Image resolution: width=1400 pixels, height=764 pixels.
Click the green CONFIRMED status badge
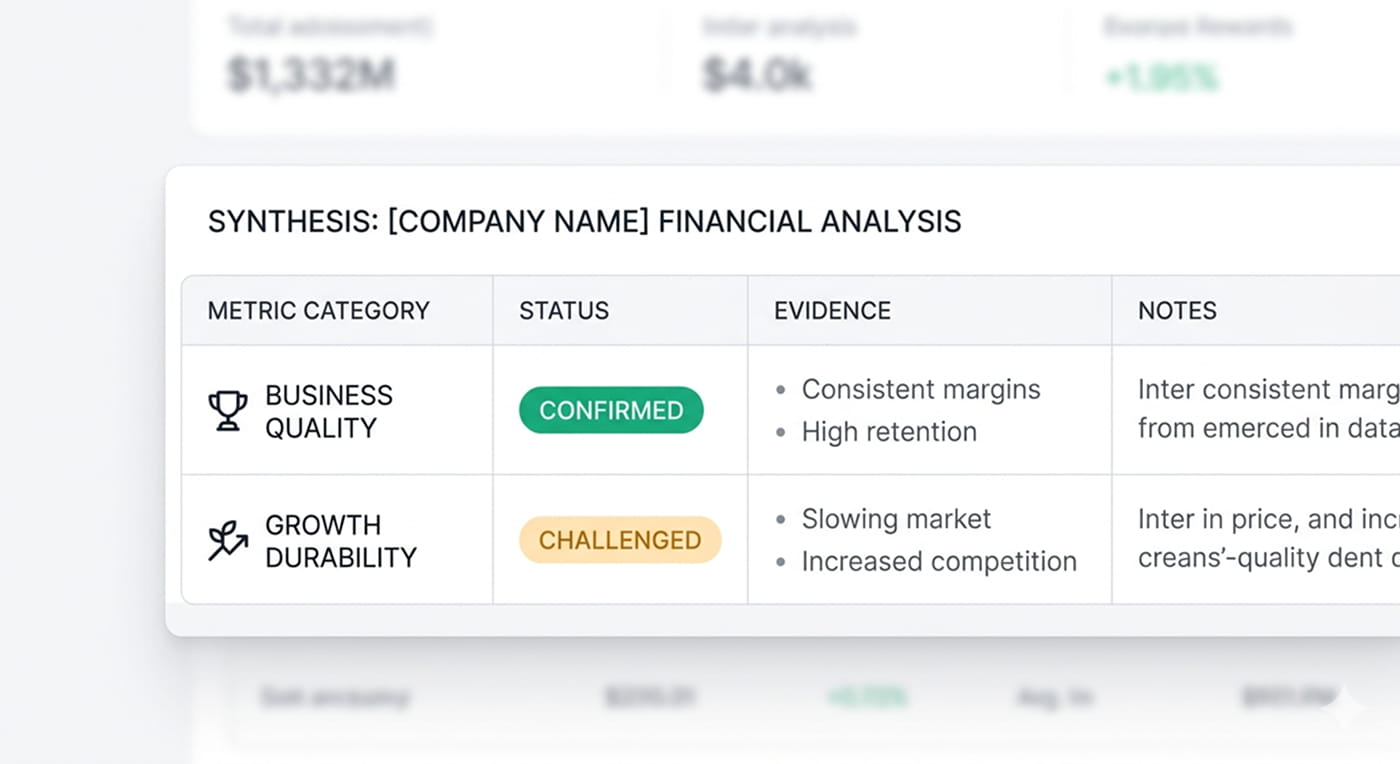(x=610, y=410)
